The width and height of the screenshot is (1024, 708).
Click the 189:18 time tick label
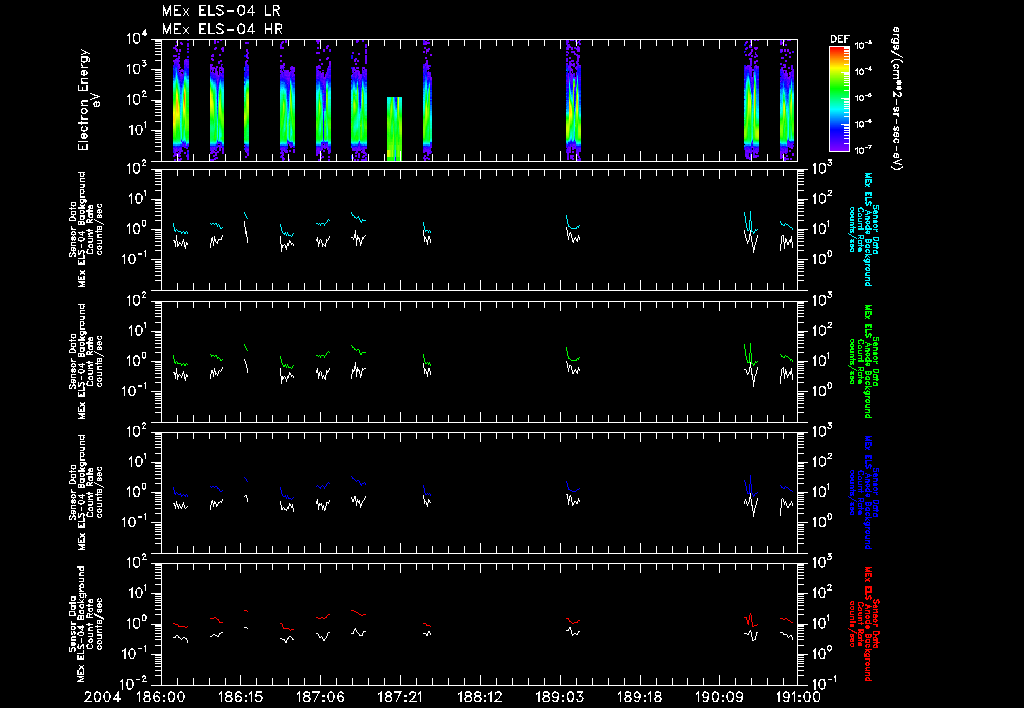(639, 698)
